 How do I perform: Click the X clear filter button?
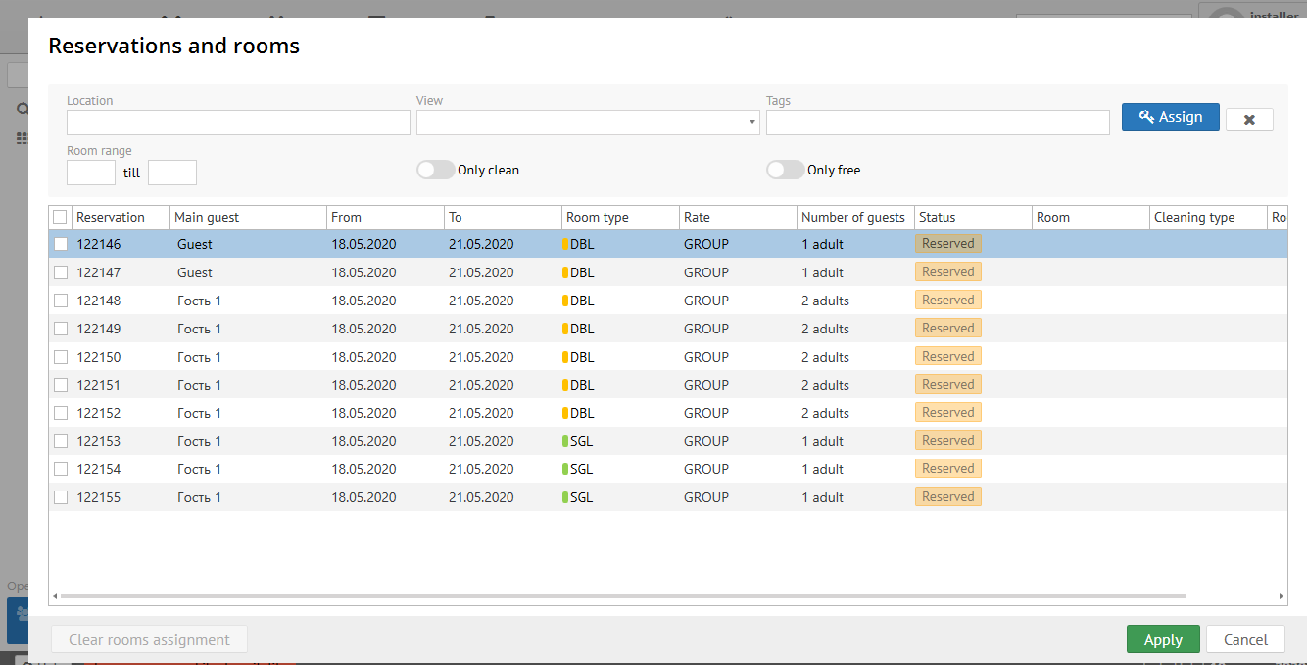coord(1249,119)
